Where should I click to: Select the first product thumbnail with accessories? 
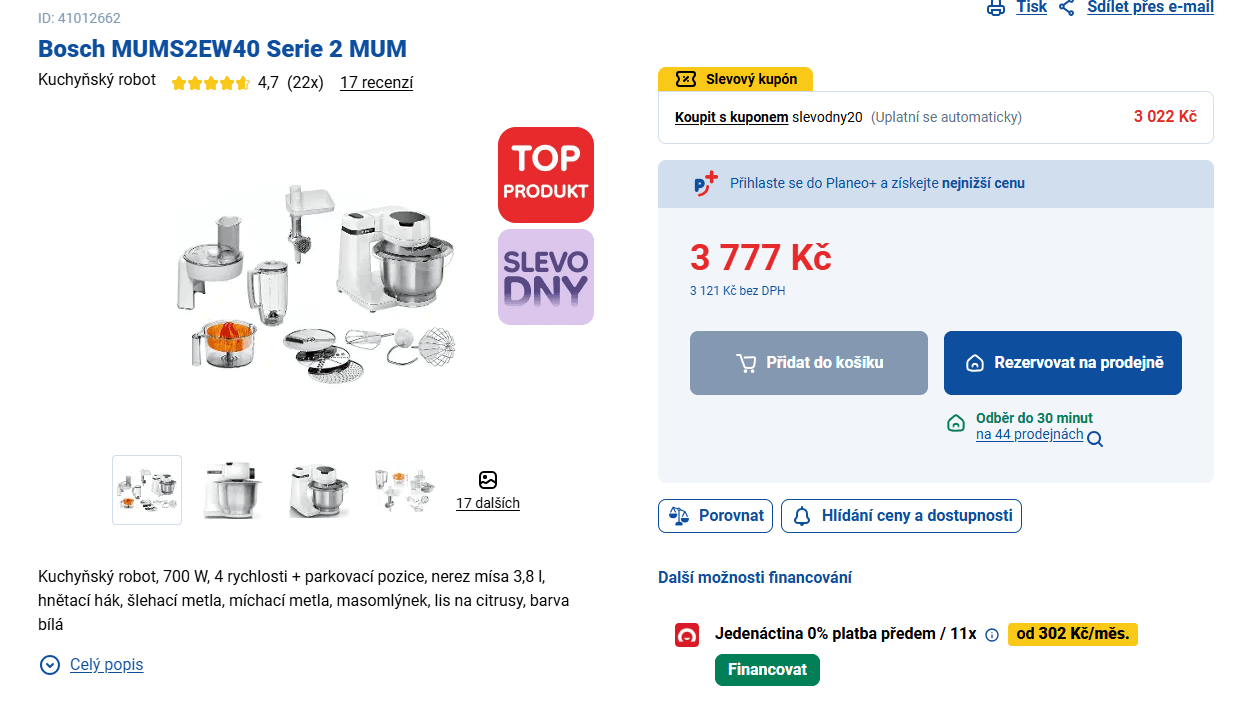point(147,490)
